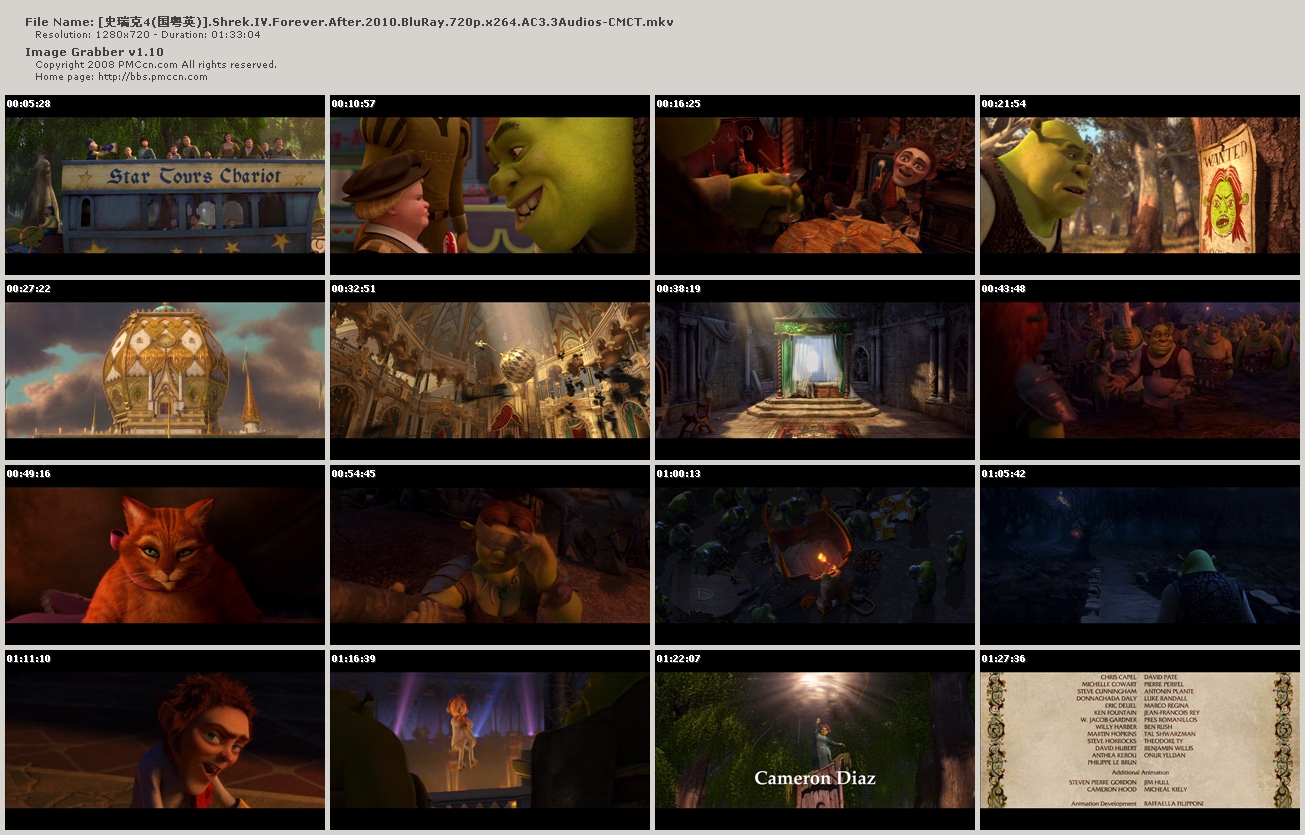Select the 01:16:39 stage lights thumbnail

(x=490, y=740)
